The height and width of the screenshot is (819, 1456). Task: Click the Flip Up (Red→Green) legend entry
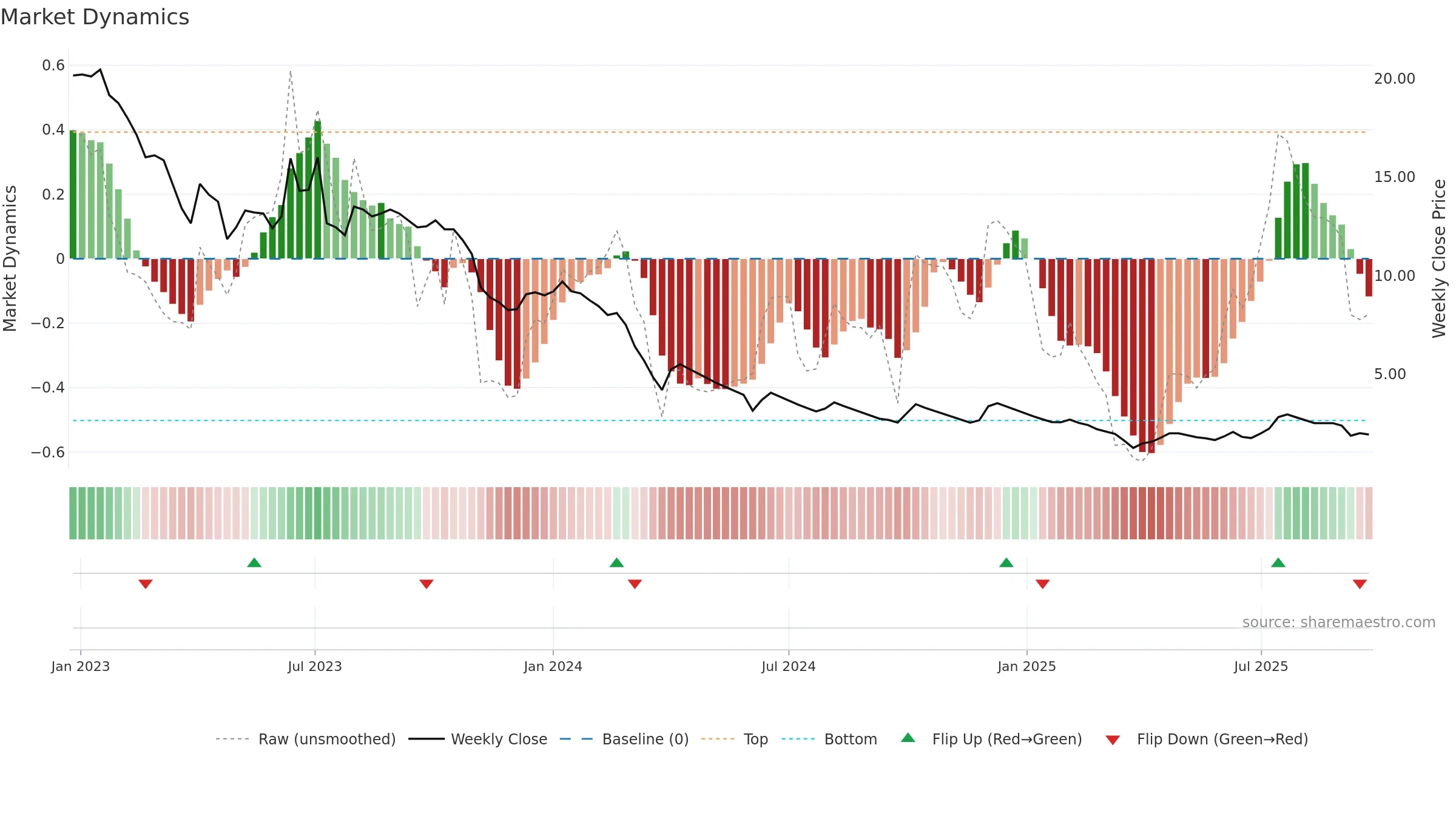click(x=991, y=739)
